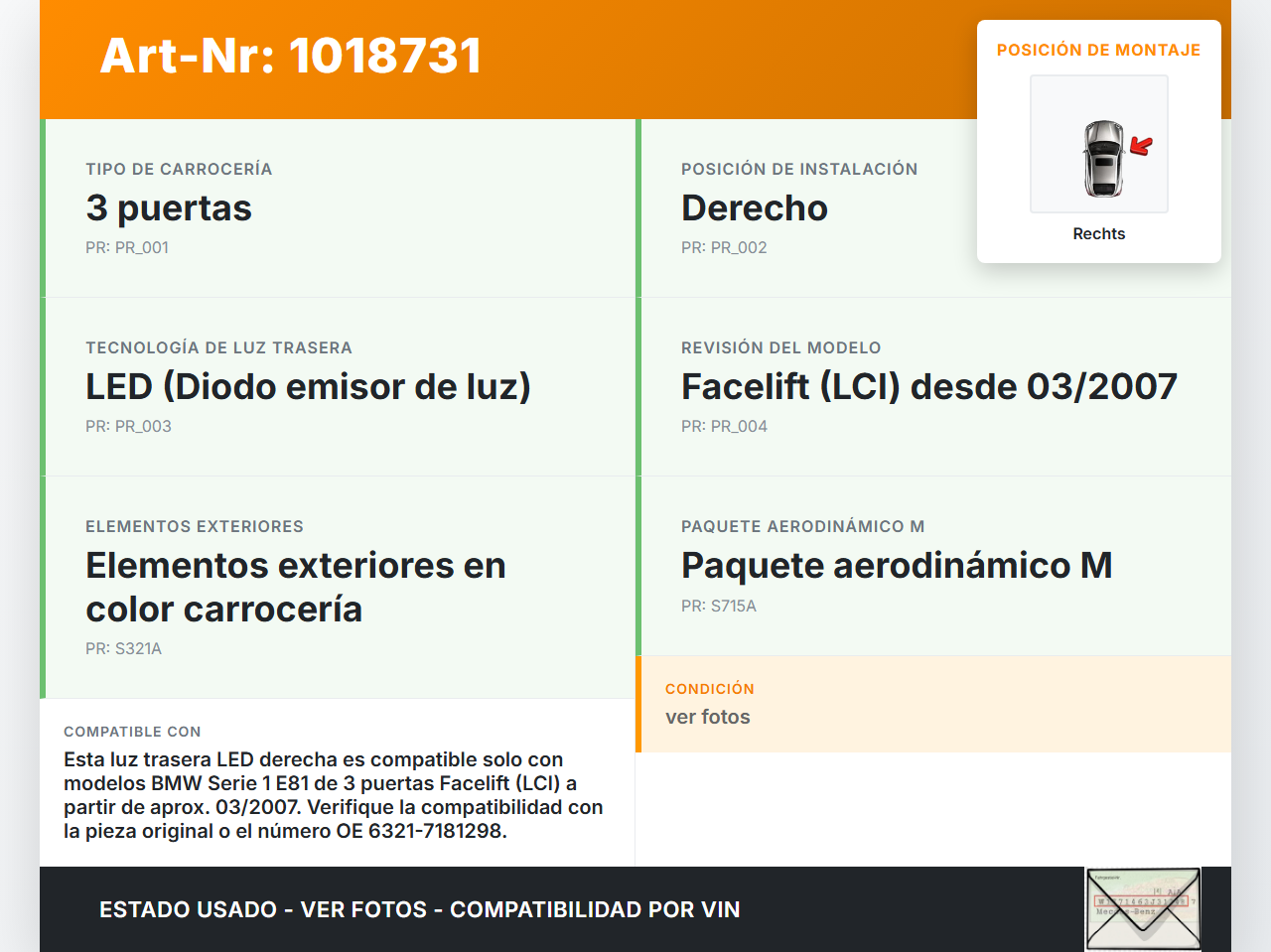Select the 3 puertas body type value
Screen dimensions: 1271x952
[x=169, y=208]
